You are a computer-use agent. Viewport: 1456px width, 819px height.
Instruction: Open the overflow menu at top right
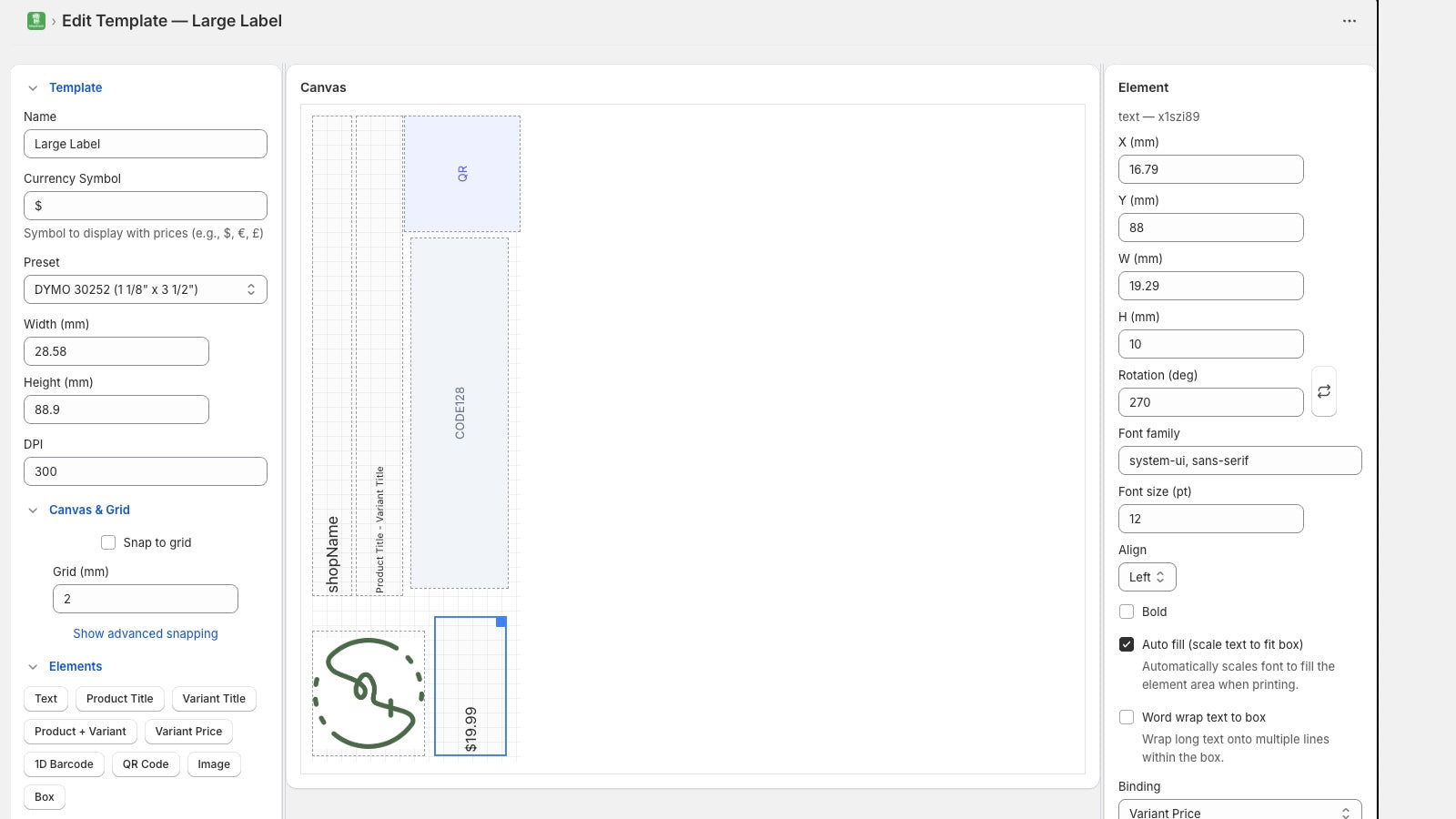pos(1350,20)
